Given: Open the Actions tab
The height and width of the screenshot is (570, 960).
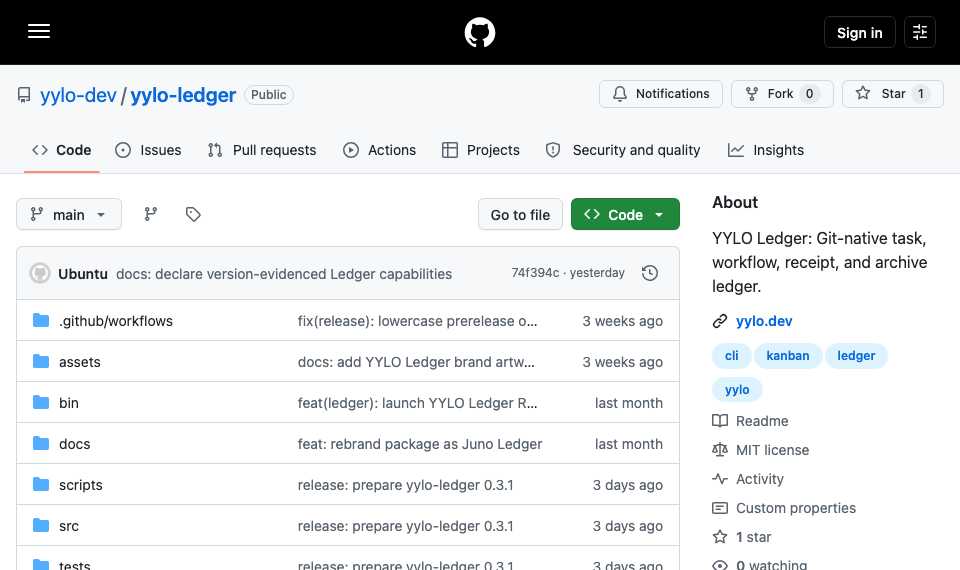Looking at the screenshot, I should [x=380, y=150].
